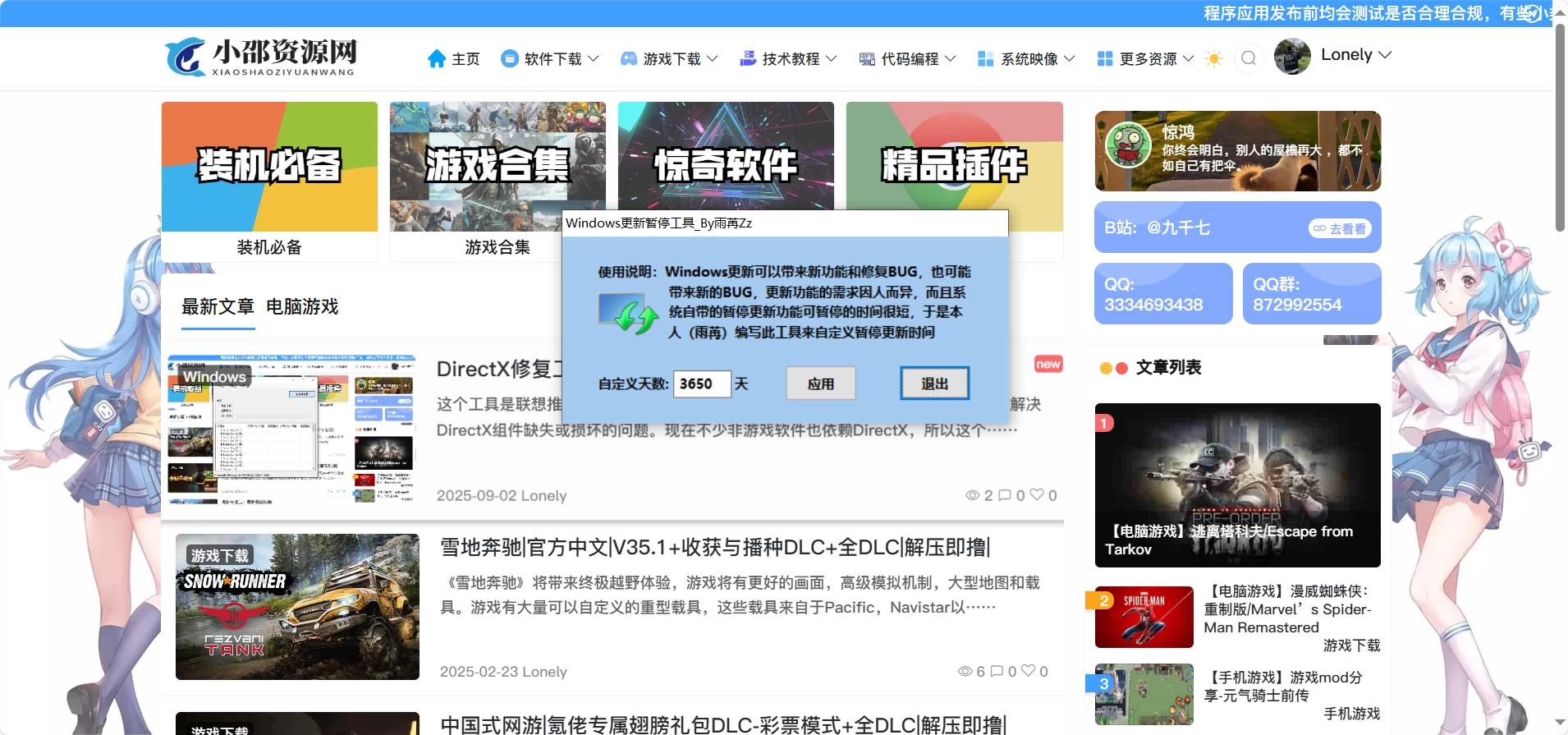Click the QQ群: 872992554 card
This screenshot has height=735, width=1568.
click(x=1312, y=294)
